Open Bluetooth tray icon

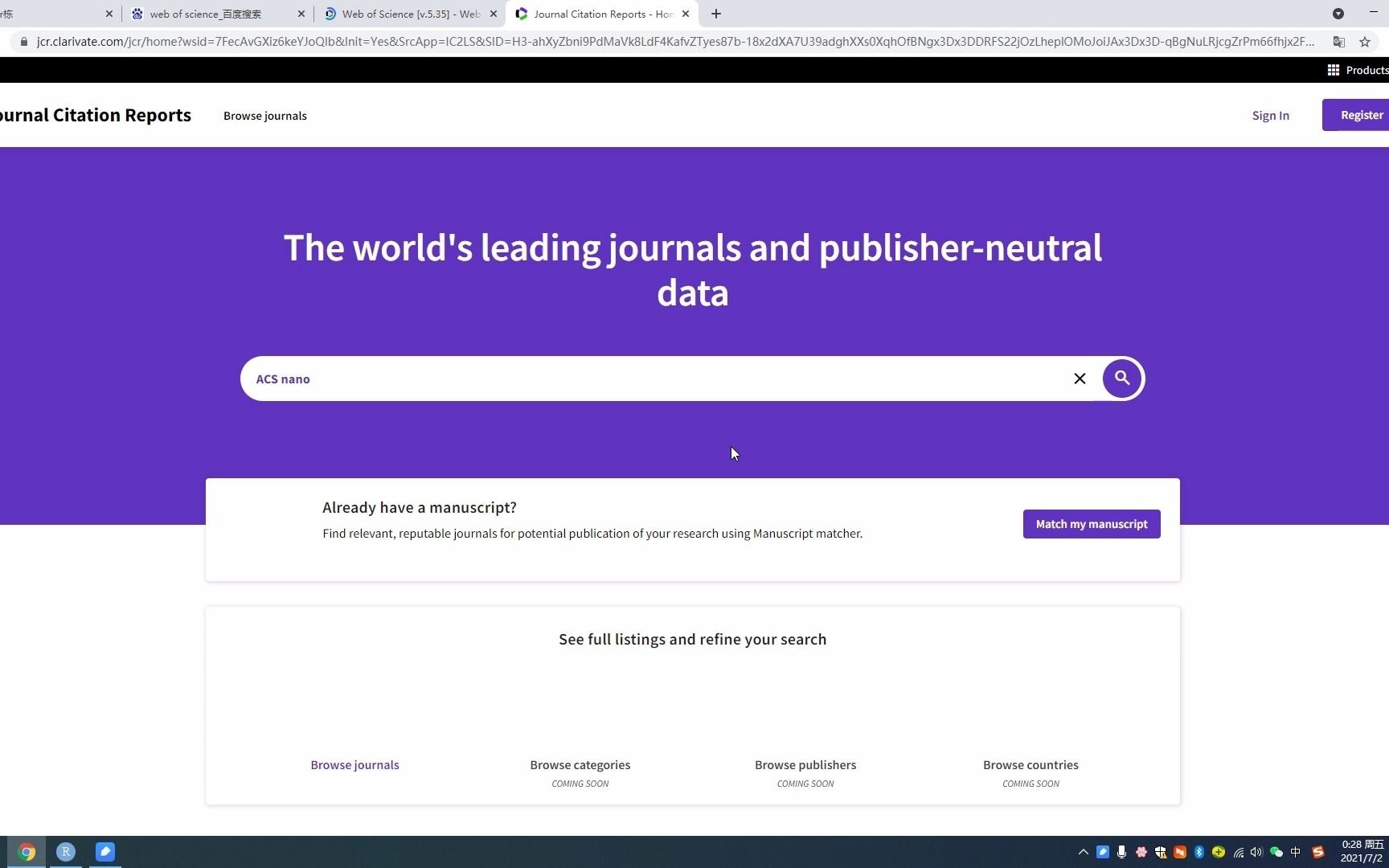click(x=1199, y=852)
